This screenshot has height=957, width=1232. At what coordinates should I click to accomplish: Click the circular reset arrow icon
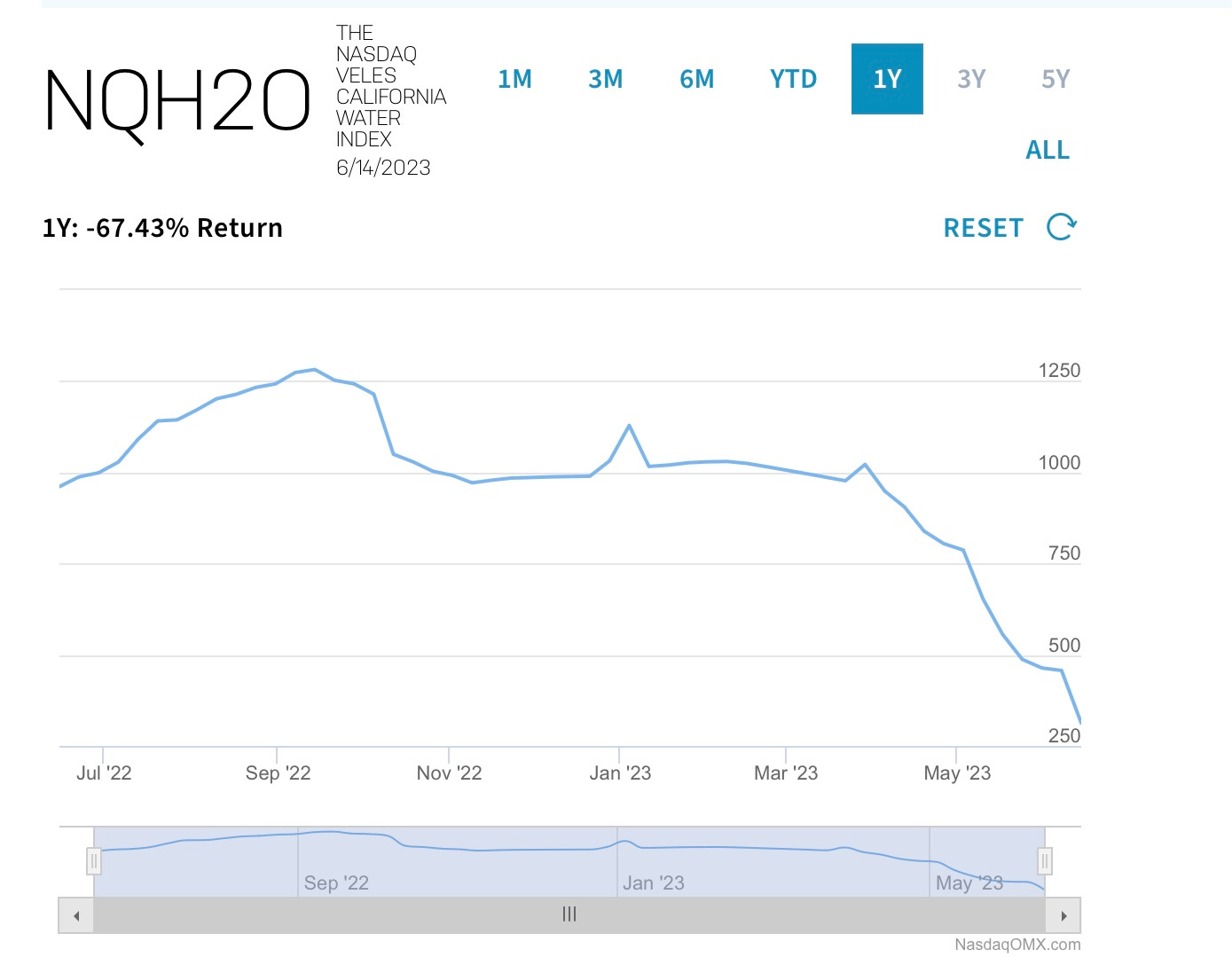[x=1062, y=227]
